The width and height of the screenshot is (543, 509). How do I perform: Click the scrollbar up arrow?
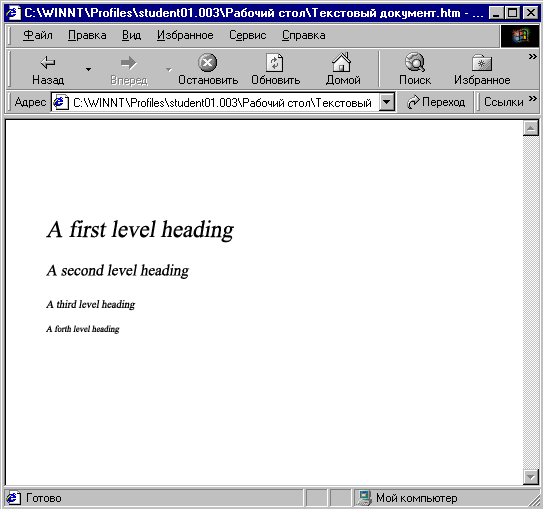click(530, 128)
